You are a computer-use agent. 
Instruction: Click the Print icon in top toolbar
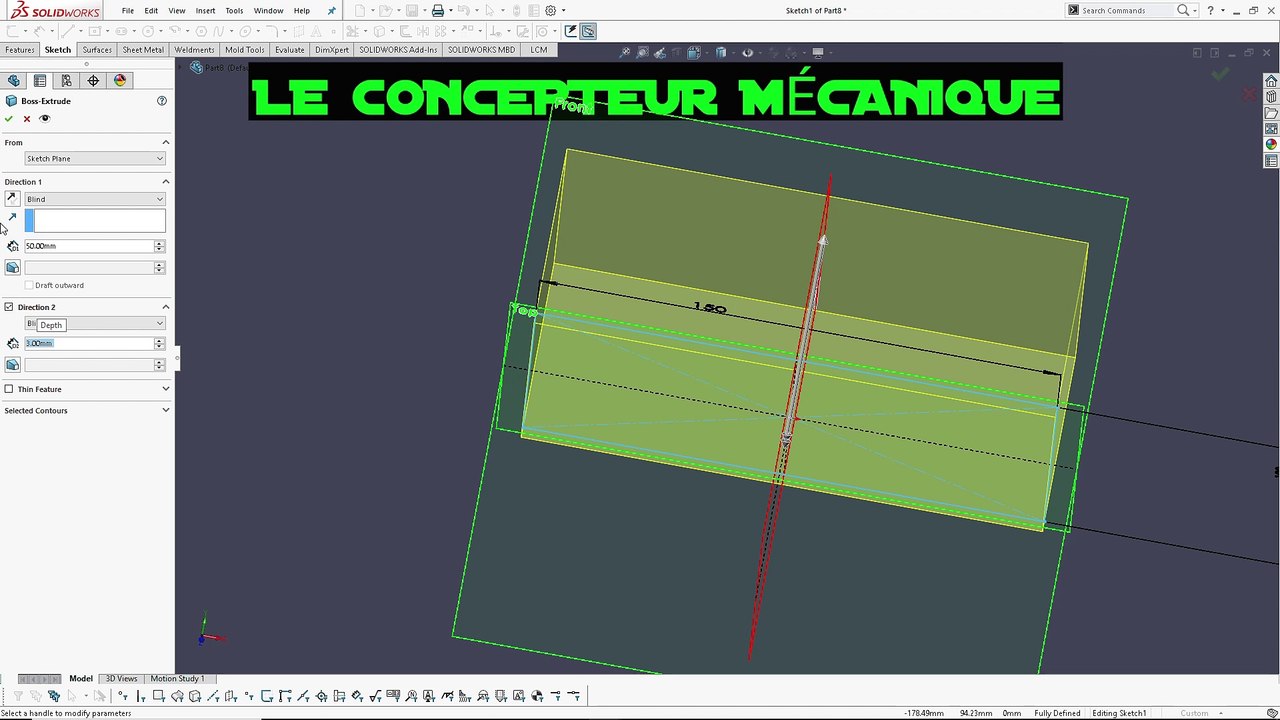point(437,11)
